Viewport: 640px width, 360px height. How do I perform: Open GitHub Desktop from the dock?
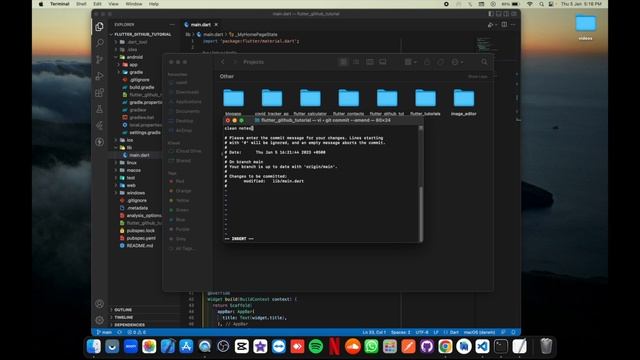point(427,347)
